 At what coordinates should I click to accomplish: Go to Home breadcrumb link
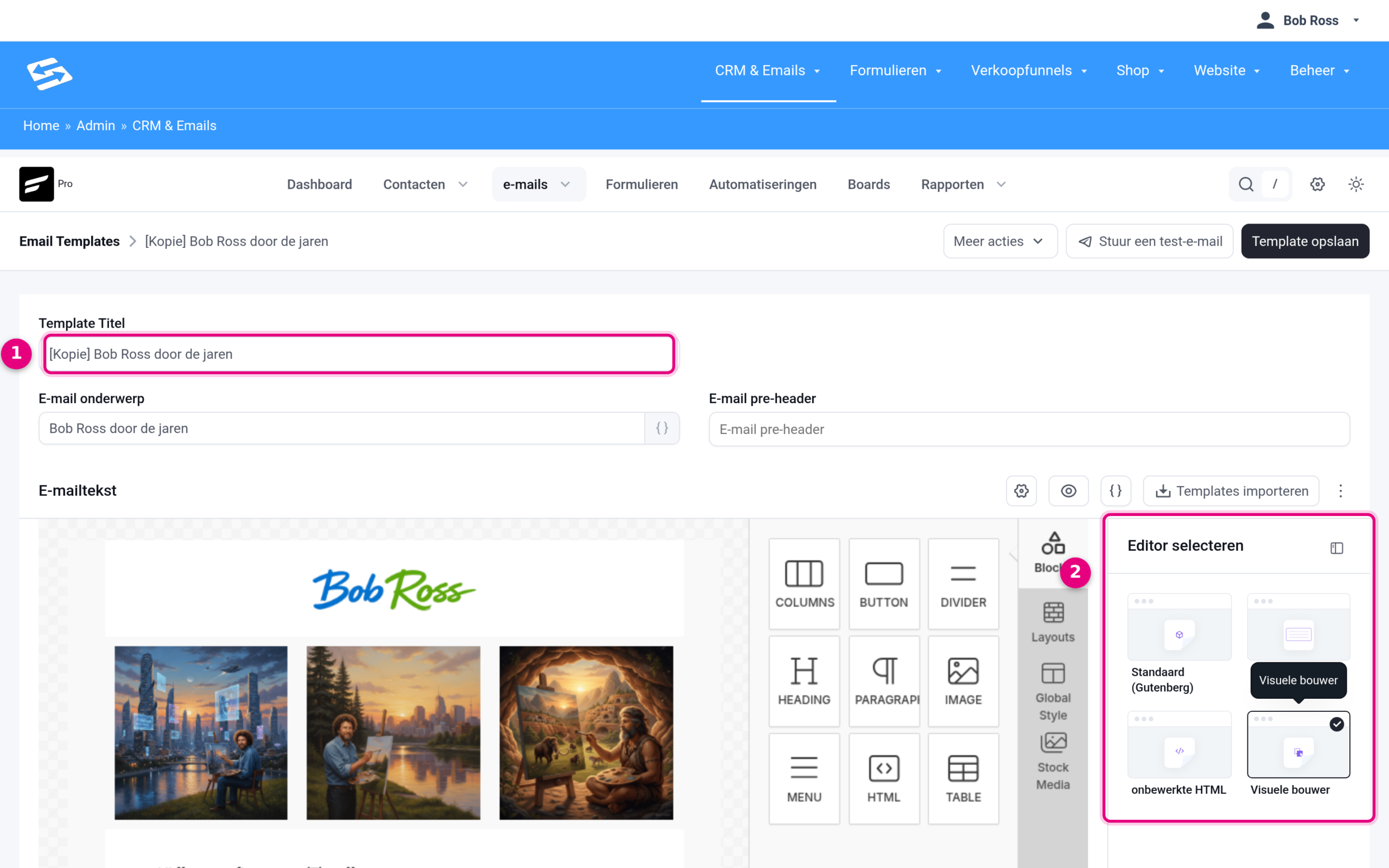point(41,125)
